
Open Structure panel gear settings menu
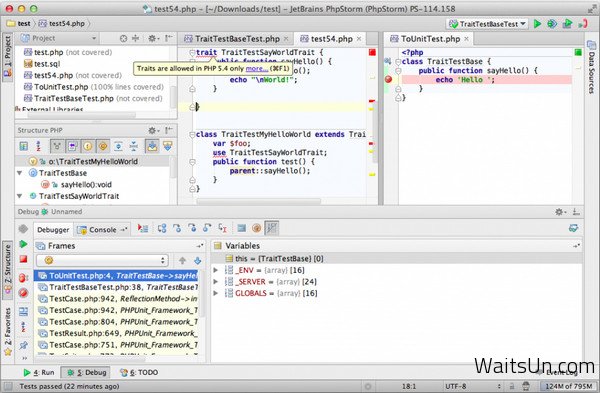point(153,130)
